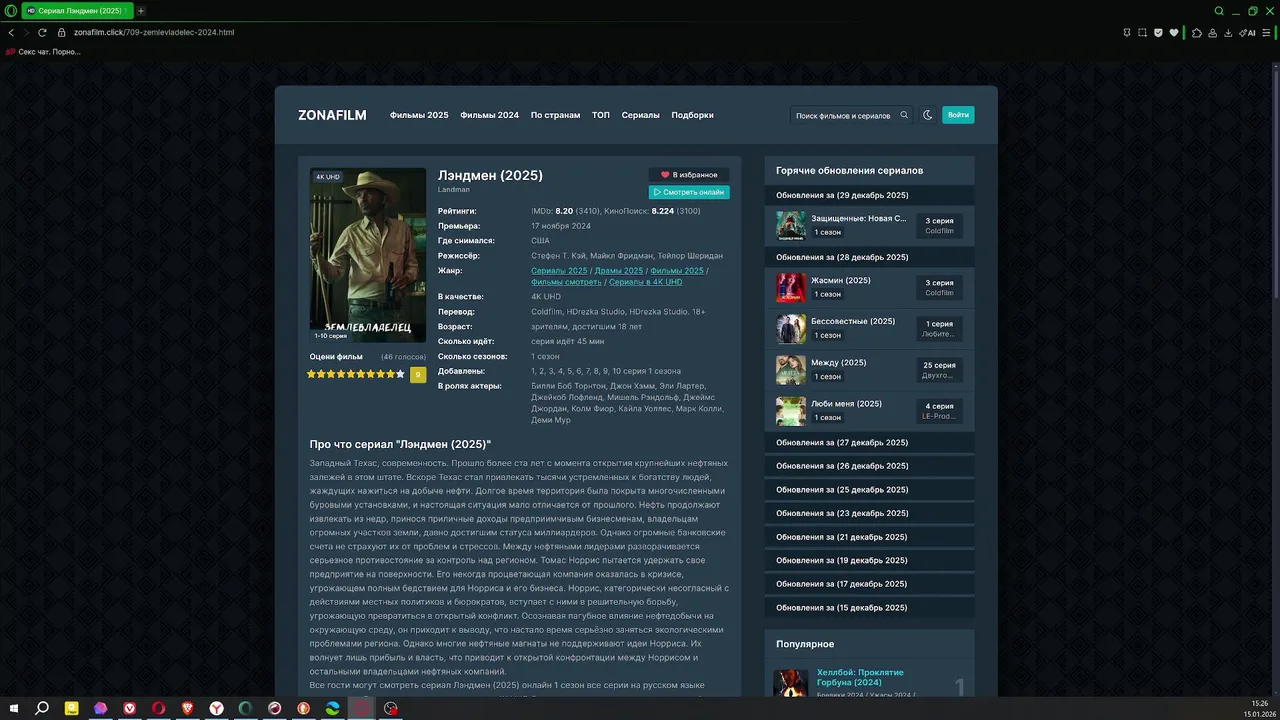
Task: Open the Windows Start menu
Action: pos(13,708)
